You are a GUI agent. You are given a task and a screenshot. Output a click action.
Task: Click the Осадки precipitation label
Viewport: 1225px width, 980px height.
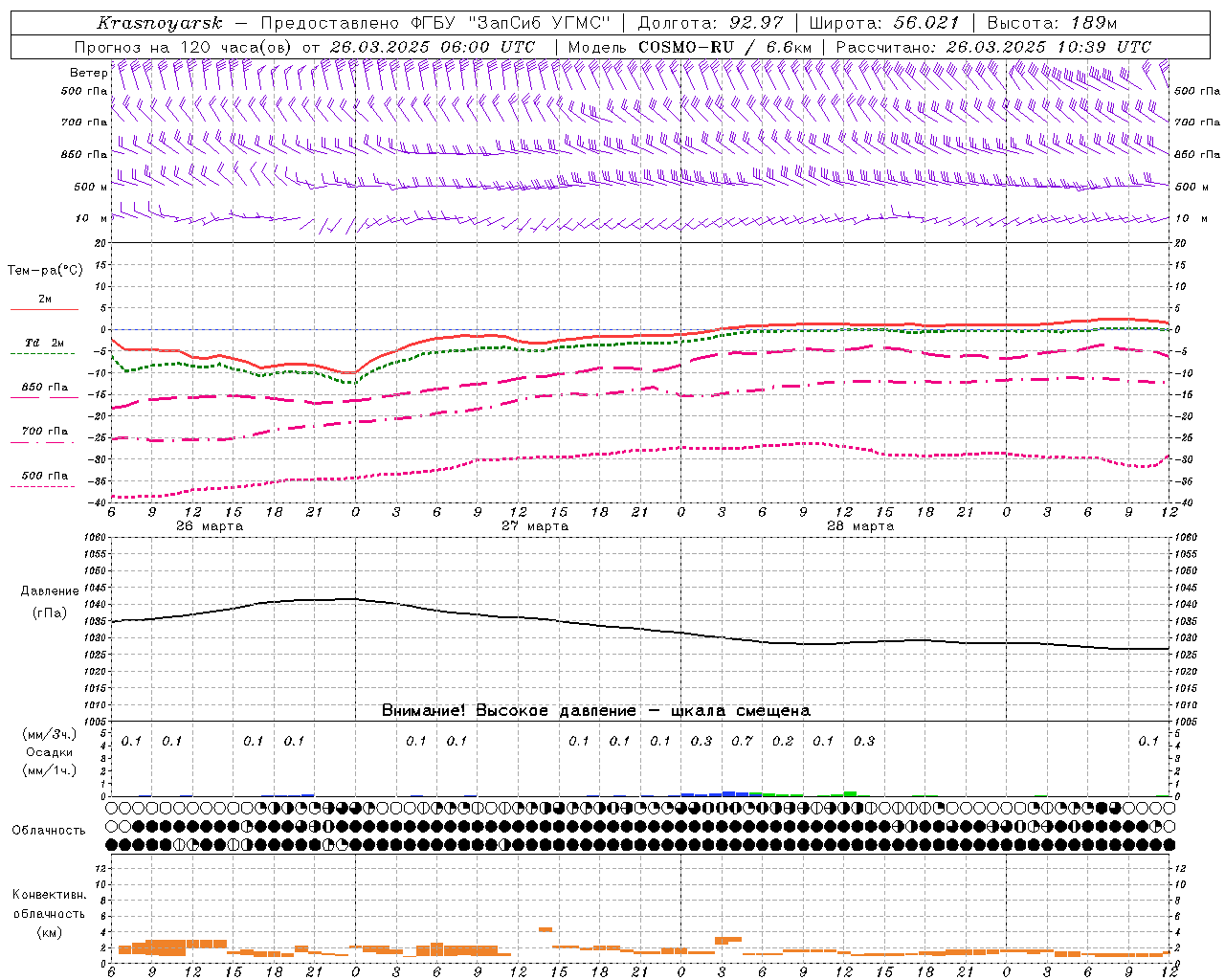50,752
